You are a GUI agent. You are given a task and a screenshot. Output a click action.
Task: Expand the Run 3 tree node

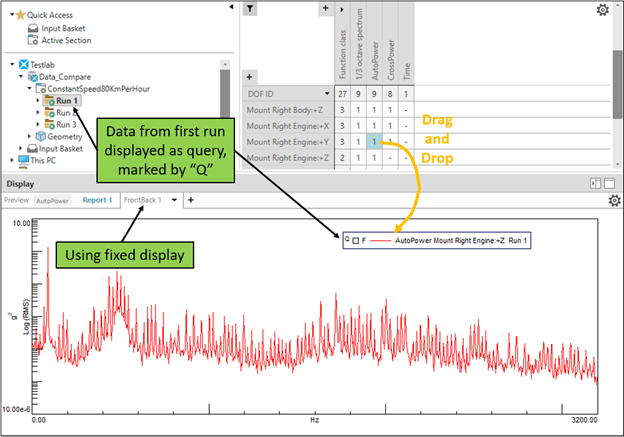click(x=38, y=124)
